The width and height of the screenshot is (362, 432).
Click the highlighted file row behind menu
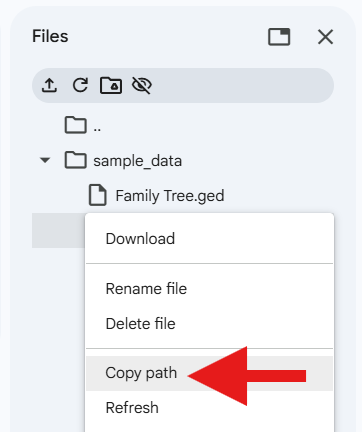point(59,230)
